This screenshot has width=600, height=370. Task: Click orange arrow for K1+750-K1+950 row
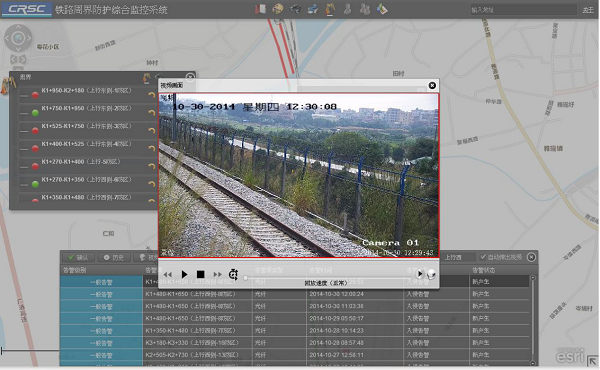pos(152,112)
